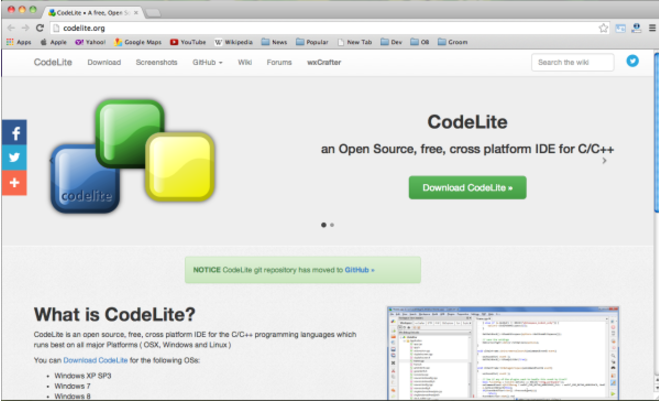Open the Wikipedia bookmark

[x=233, y=42]
